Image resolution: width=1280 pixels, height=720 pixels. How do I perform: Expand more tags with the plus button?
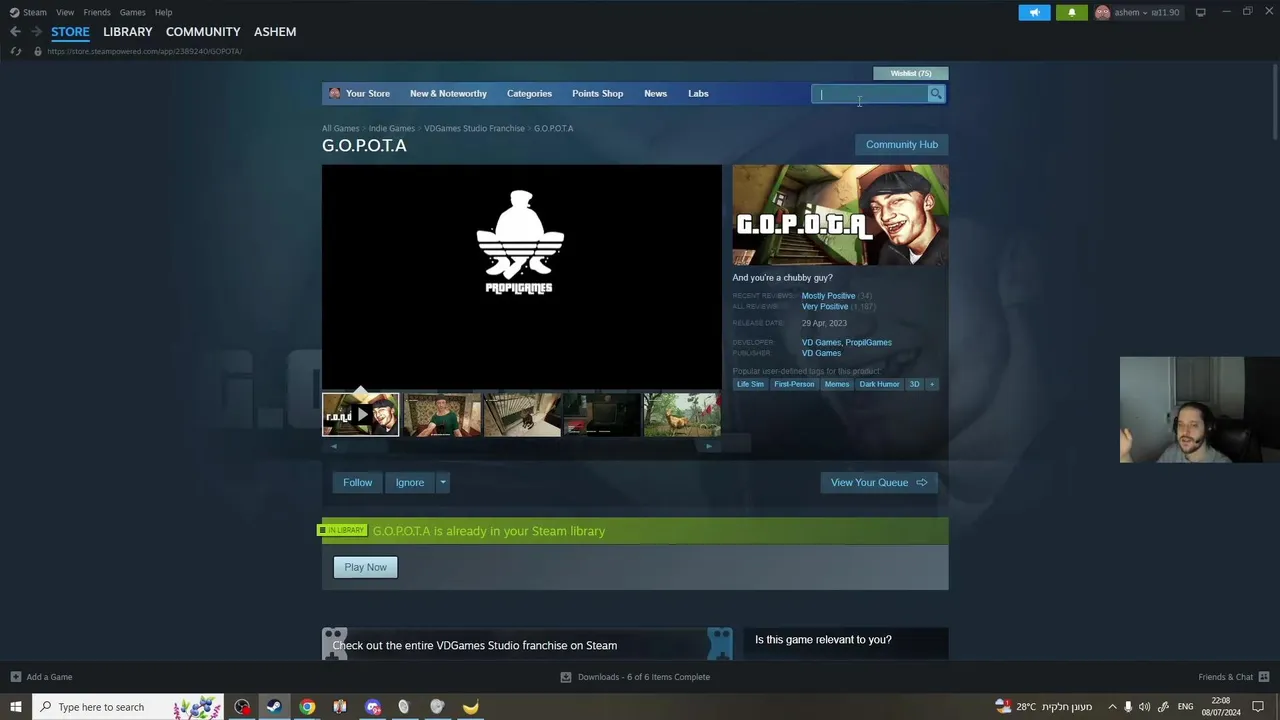[x=931, y=384]
